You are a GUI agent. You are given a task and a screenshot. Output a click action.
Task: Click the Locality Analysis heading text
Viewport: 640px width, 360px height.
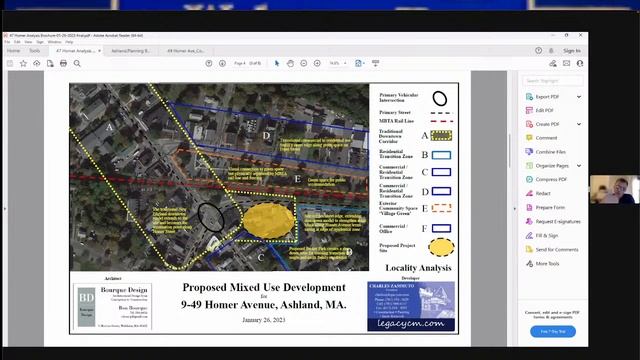click(418, 268)
